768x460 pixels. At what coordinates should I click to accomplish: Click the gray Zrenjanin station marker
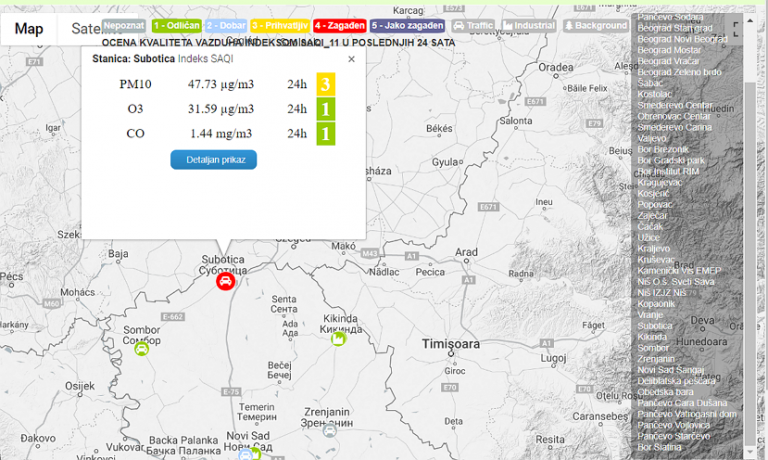point(329,430)
